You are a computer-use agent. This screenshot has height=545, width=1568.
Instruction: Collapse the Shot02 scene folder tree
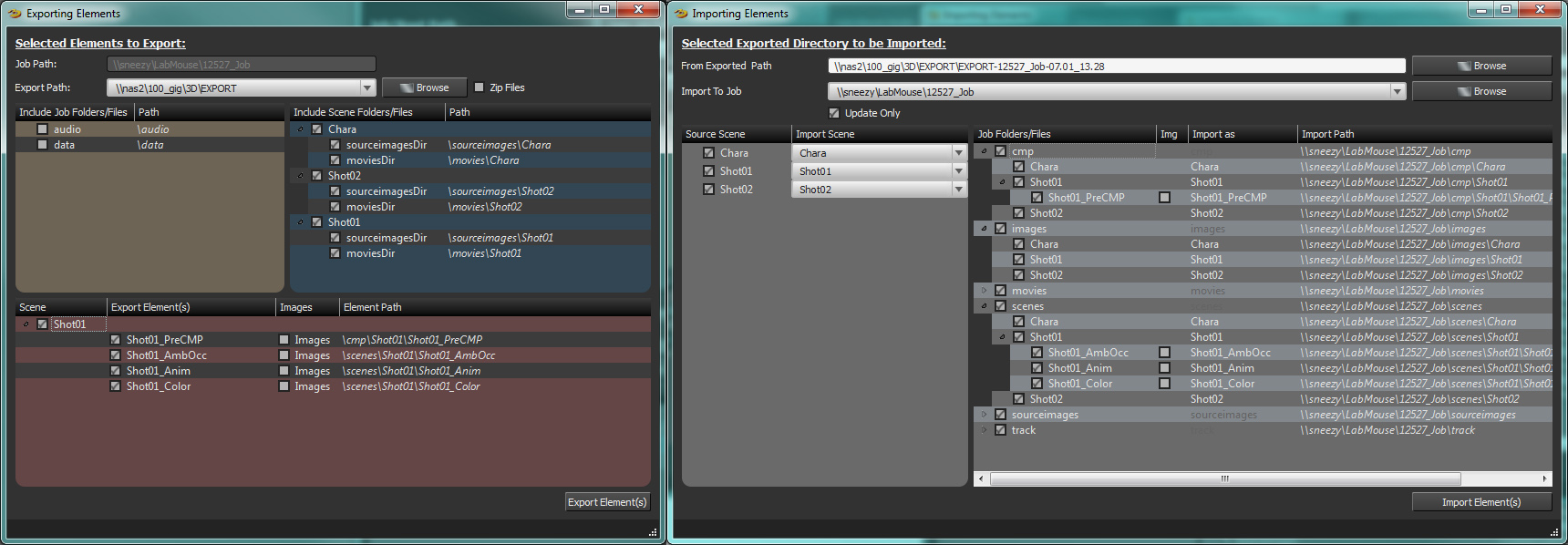tap(300, 176)
